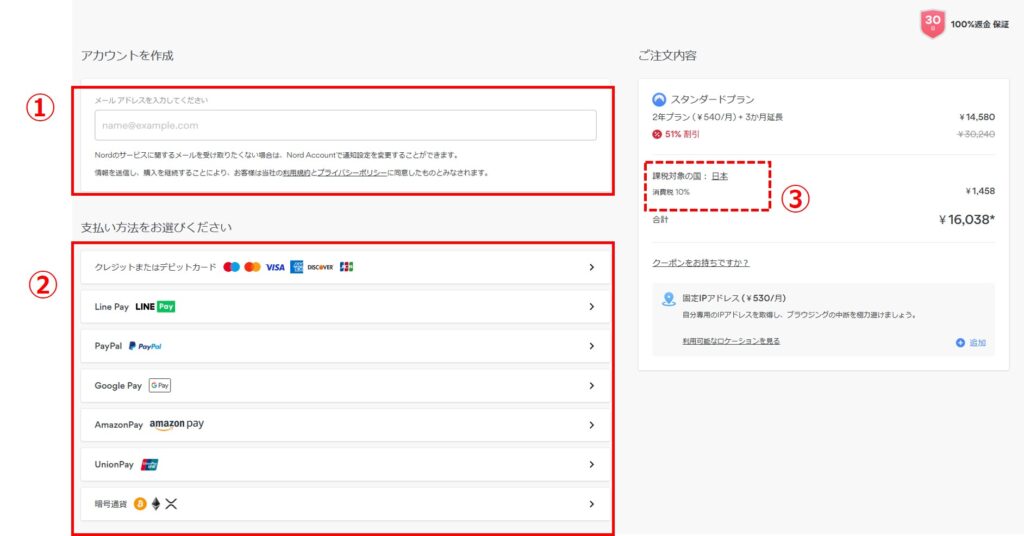Screen dimensions: 1024x536
Task: Click the tax amount ¥1,458
Action: click(980, 191)
